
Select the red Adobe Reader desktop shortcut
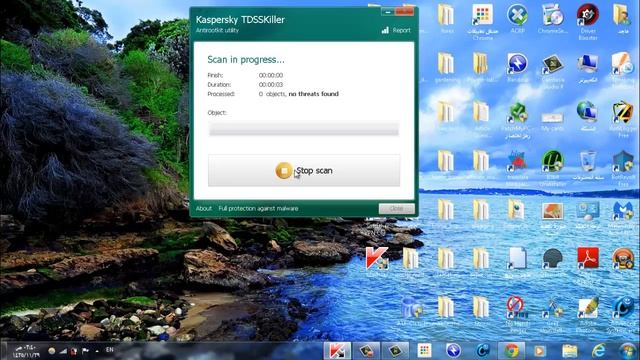pos(588,258)
